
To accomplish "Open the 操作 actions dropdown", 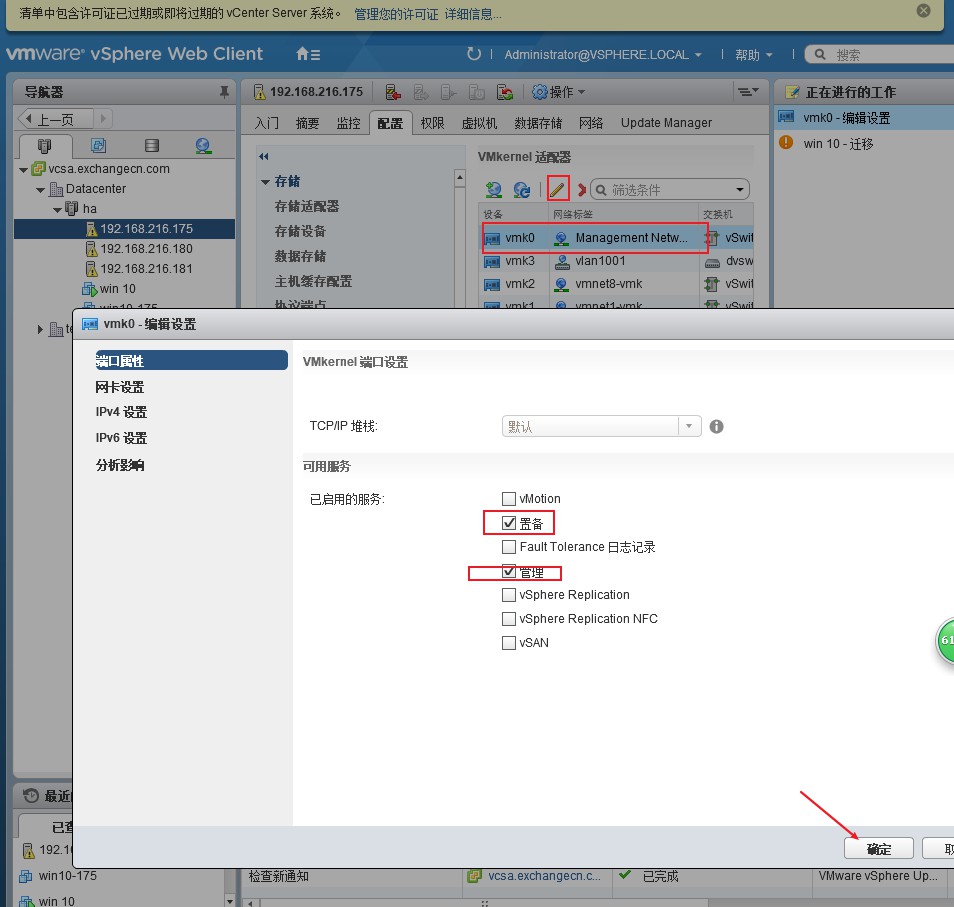I will click(x=558, y=92).
